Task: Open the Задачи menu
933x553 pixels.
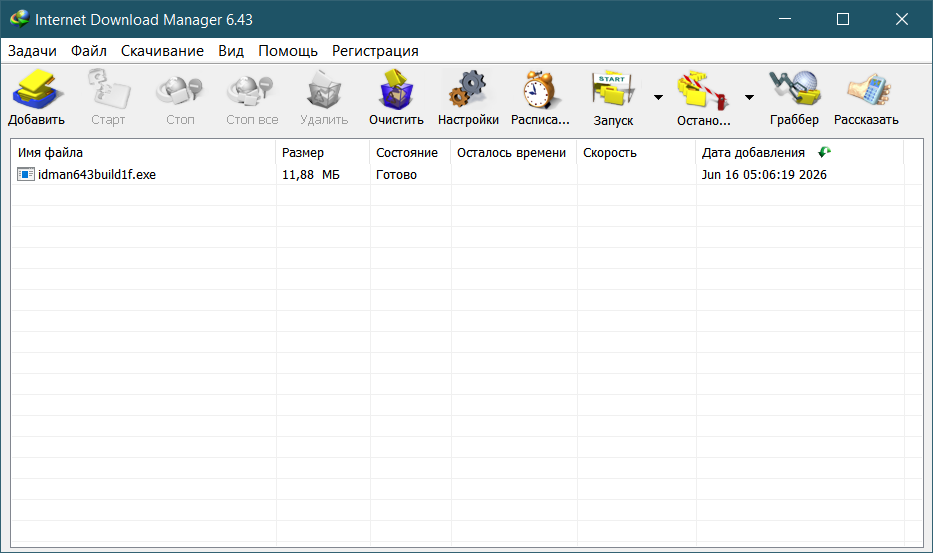Action: [32, 51]
